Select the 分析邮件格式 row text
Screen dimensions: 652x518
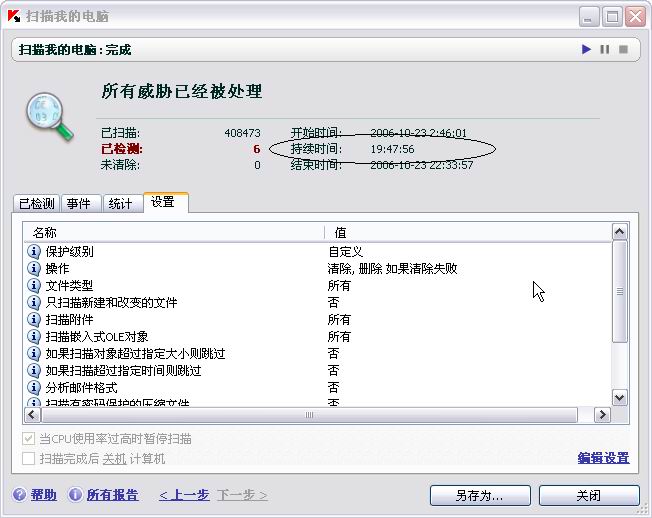[x=82, y=387]
